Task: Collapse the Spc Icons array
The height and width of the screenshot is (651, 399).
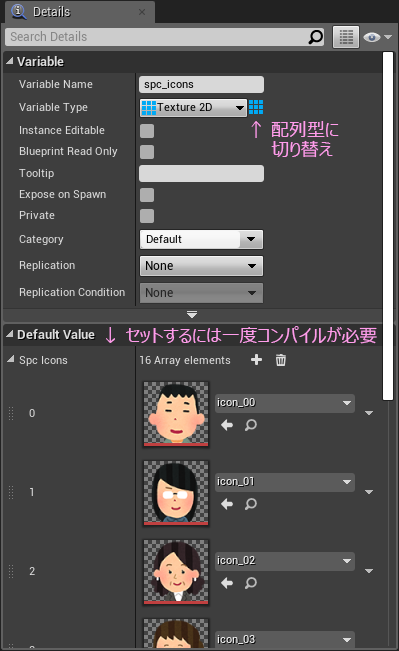Action: 11,359
